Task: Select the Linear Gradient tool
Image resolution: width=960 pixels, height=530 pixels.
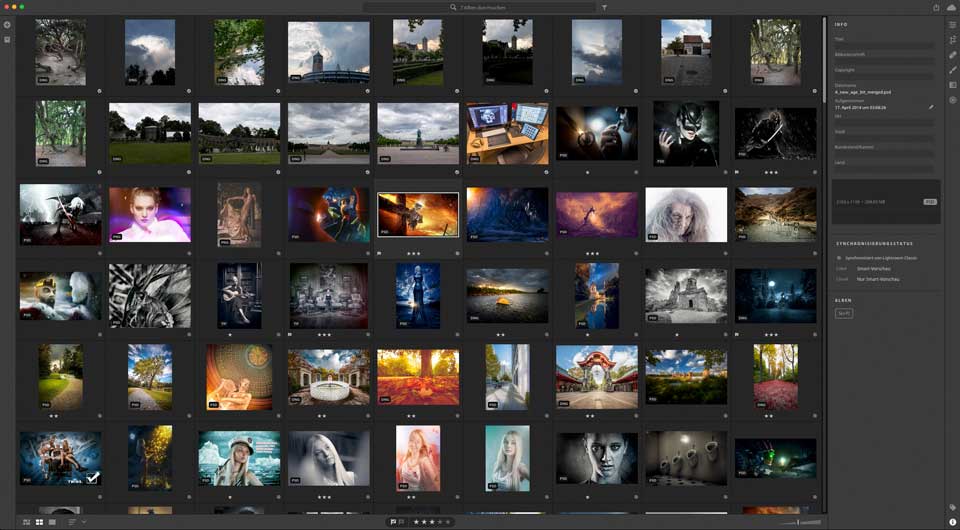Action: click(952, 85)
